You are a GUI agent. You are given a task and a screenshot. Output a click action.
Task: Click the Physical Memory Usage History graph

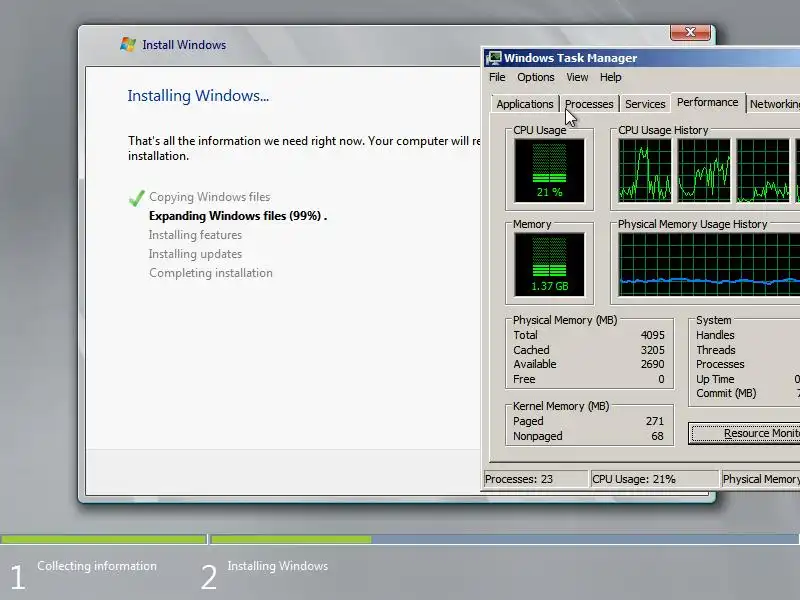click(x=709, y=265)
